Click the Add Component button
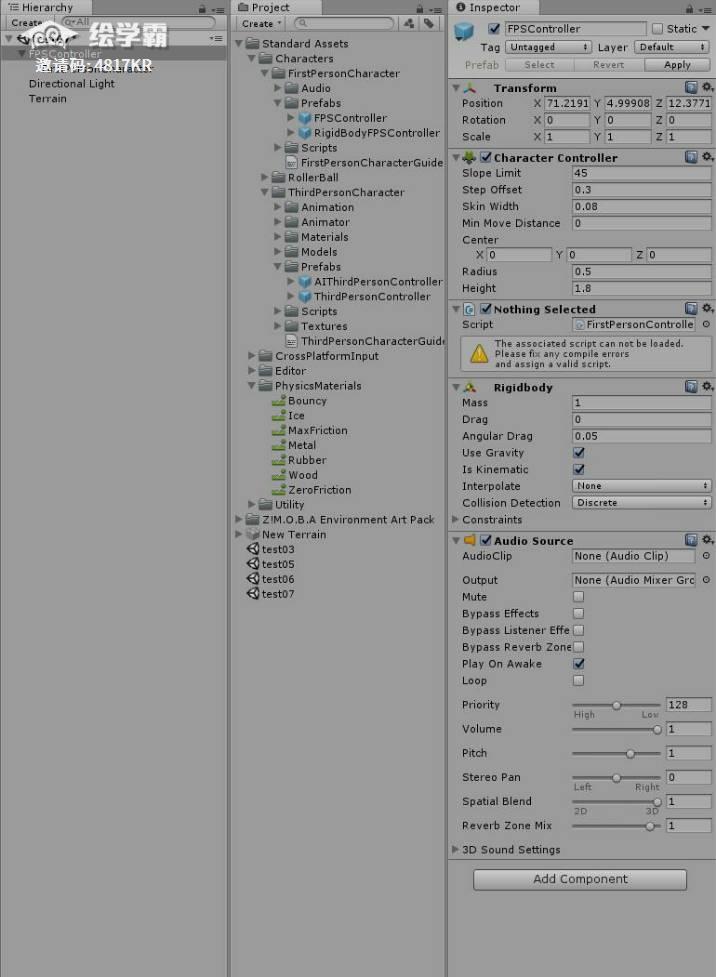 (x=580, y=879)
